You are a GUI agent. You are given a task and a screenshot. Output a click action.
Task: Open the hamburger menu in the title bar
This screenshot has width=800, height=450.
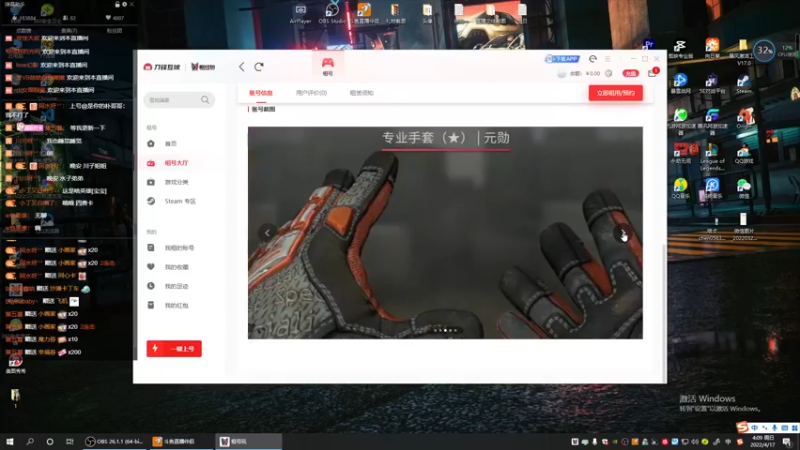pyautogui.click(x=608, y=59)
